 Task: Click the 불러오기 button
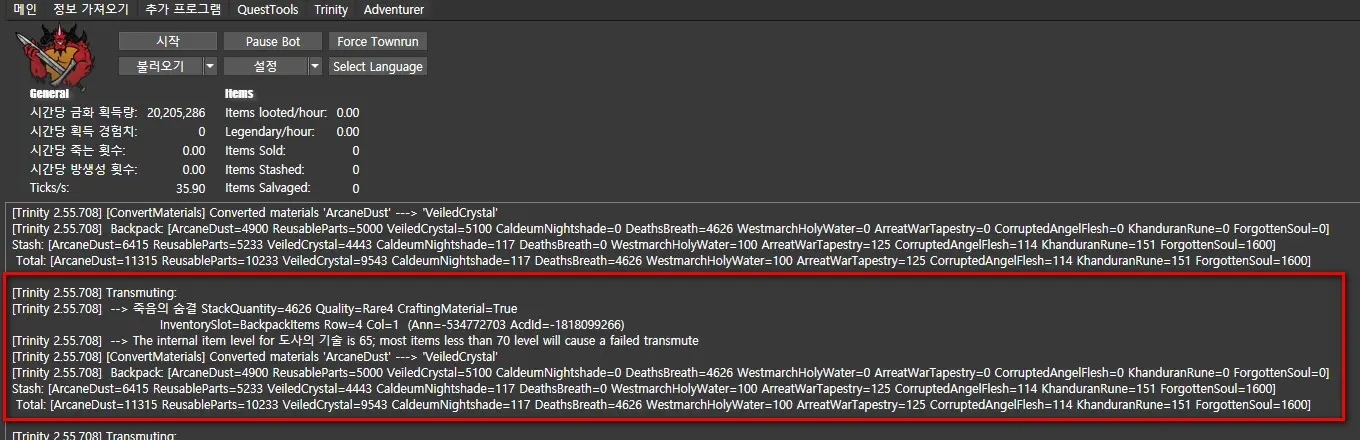tap(160, 66)
